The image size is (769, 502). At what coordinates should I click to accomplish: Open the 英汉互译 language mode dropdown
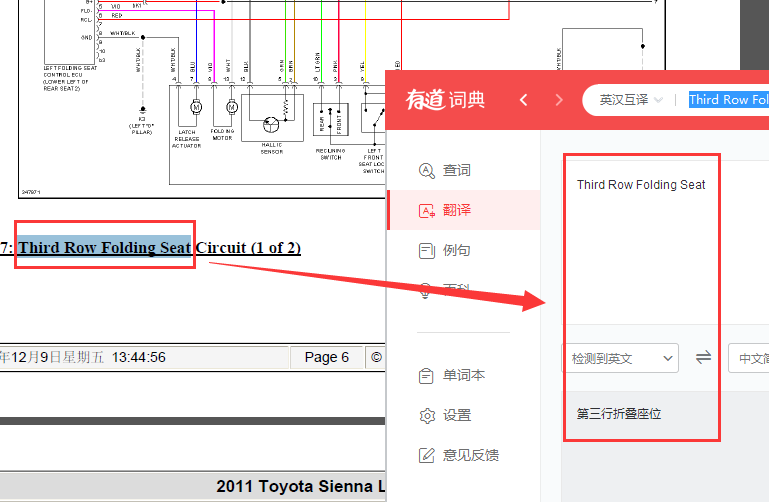[631, 100]
